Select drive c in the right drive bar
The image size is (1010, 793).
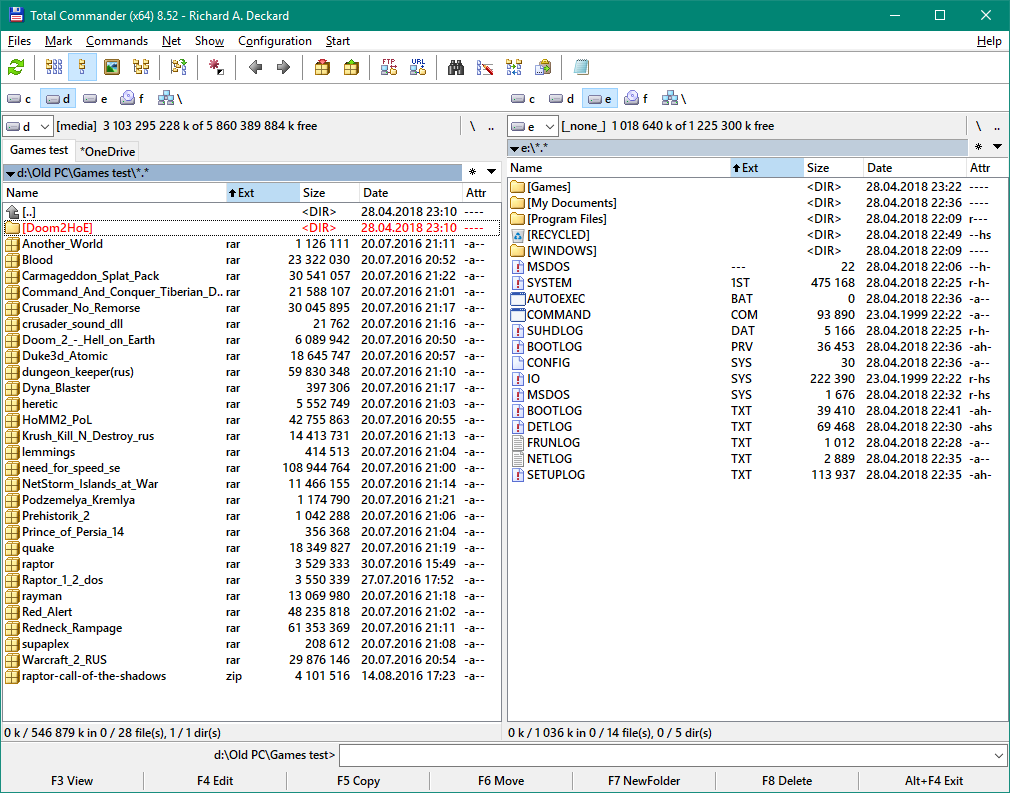tap(523, 99)
